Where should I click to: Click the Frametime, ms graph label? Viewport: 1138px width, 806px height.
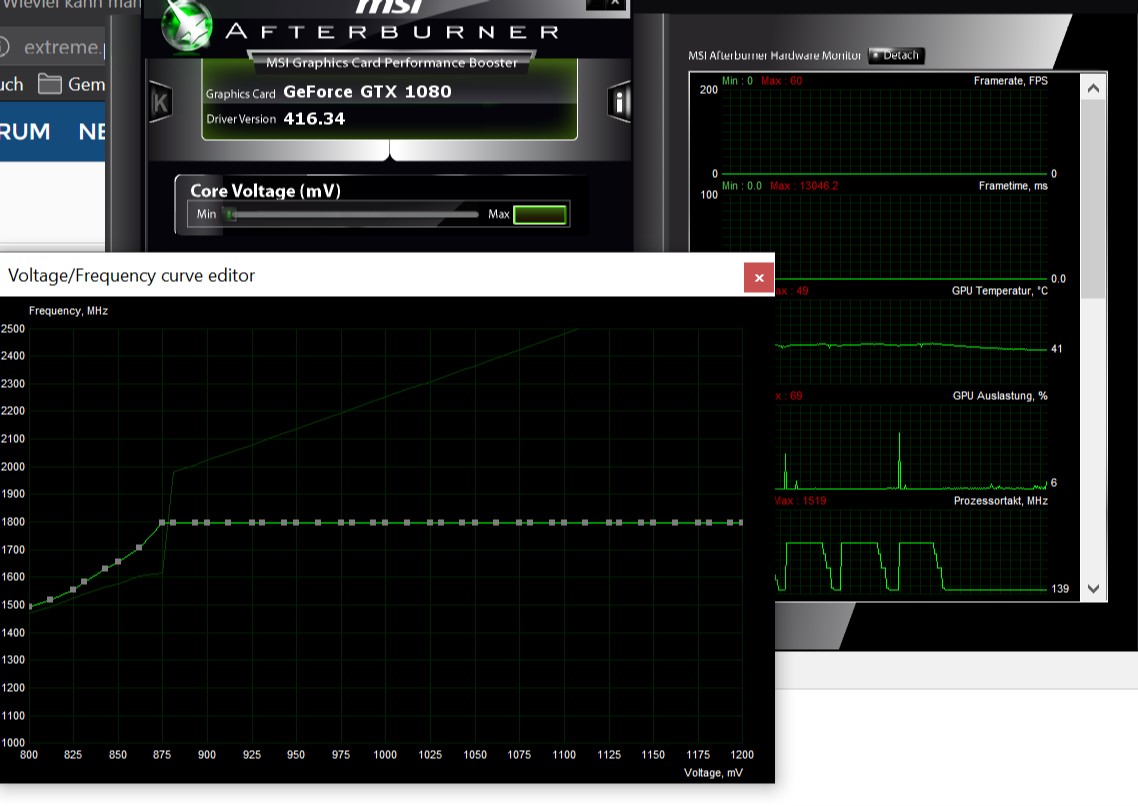(1012, 186)
